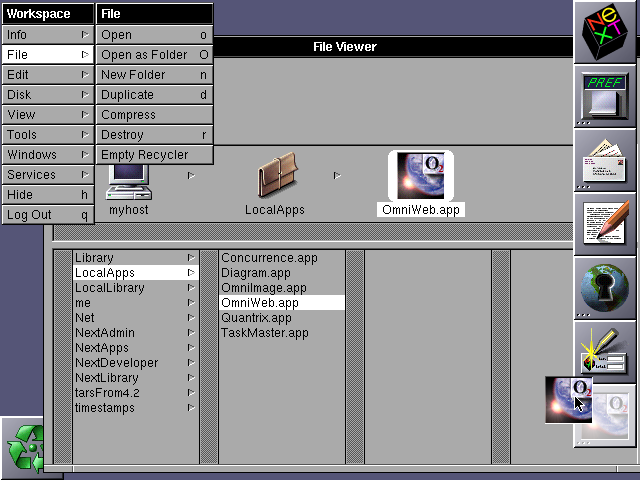Choose Open in the File menu
The image size is (640, 480).
coord(154,35)
